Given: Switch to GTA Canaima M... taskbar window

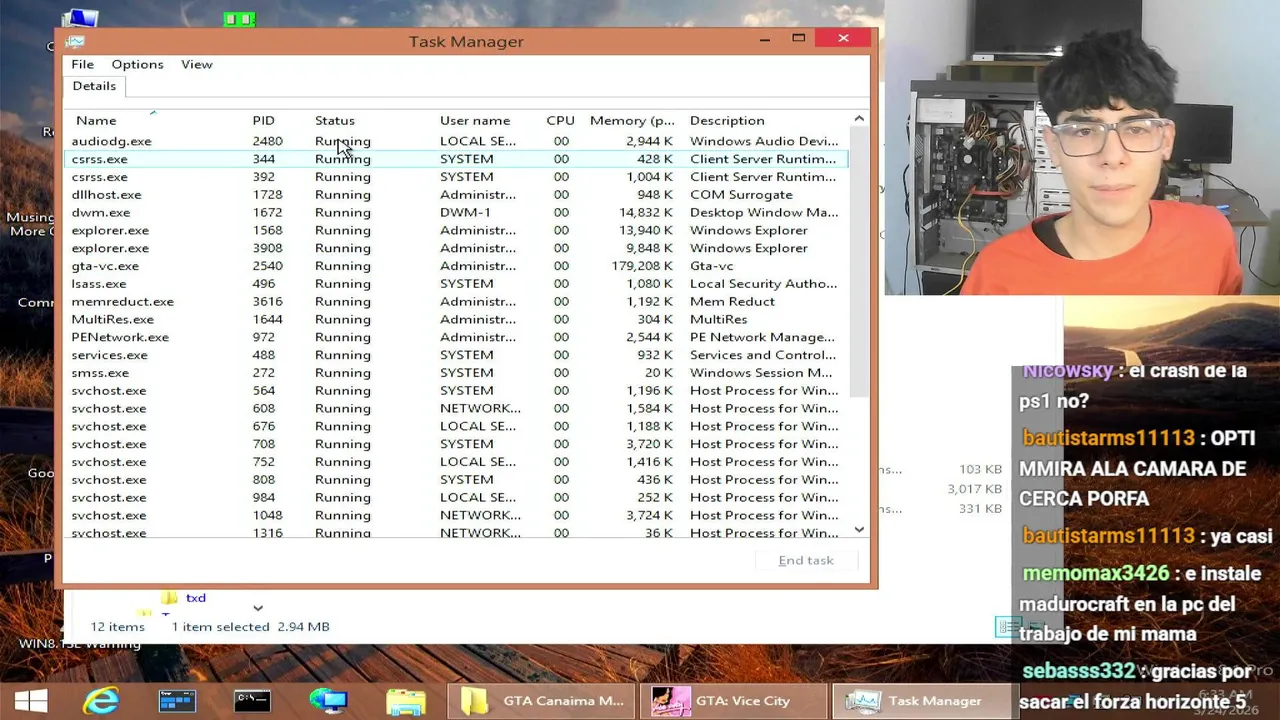Looking at the screenshot, I should point(541,701).
